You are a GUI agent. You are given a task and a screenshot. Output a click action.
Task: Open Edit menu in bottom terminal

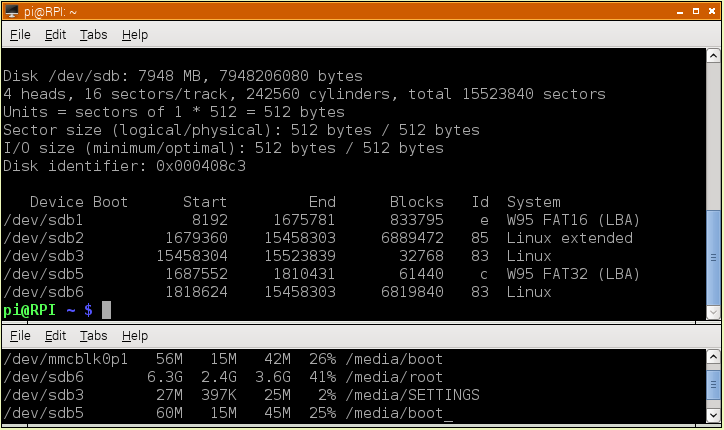click(x=55, y=336)
